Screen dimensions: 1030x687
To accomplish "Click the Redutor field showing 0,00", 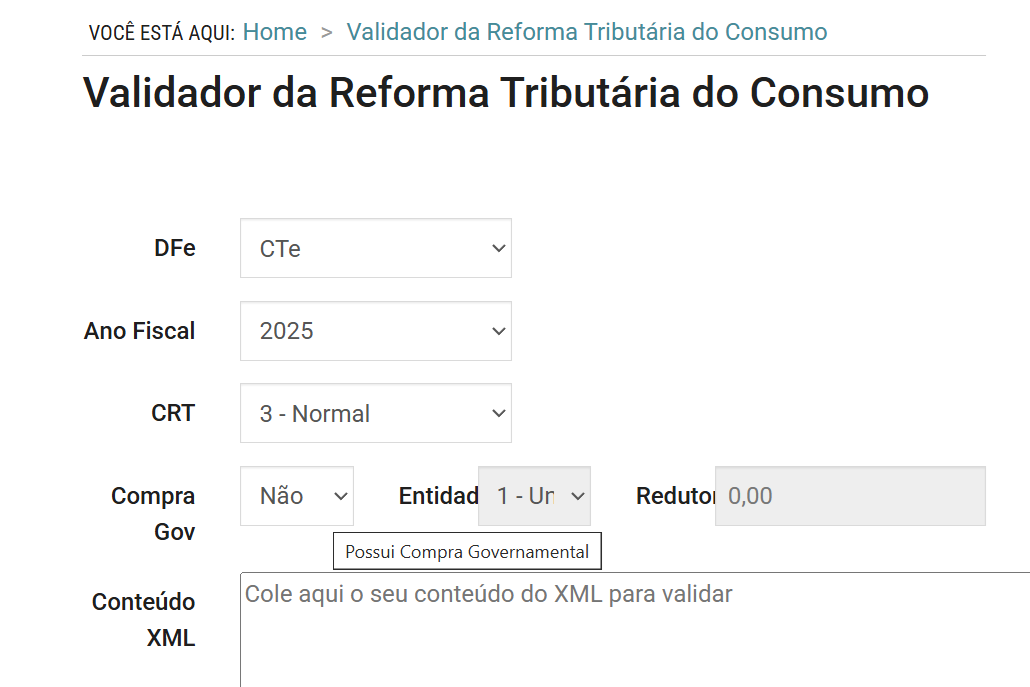I will tap(850, 496).
